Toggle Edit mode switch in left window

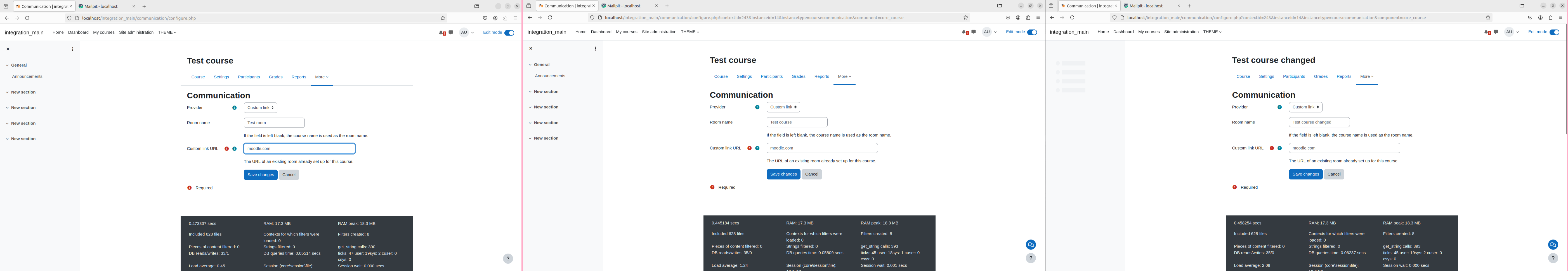pyautogui.click(x=509, y=33)
